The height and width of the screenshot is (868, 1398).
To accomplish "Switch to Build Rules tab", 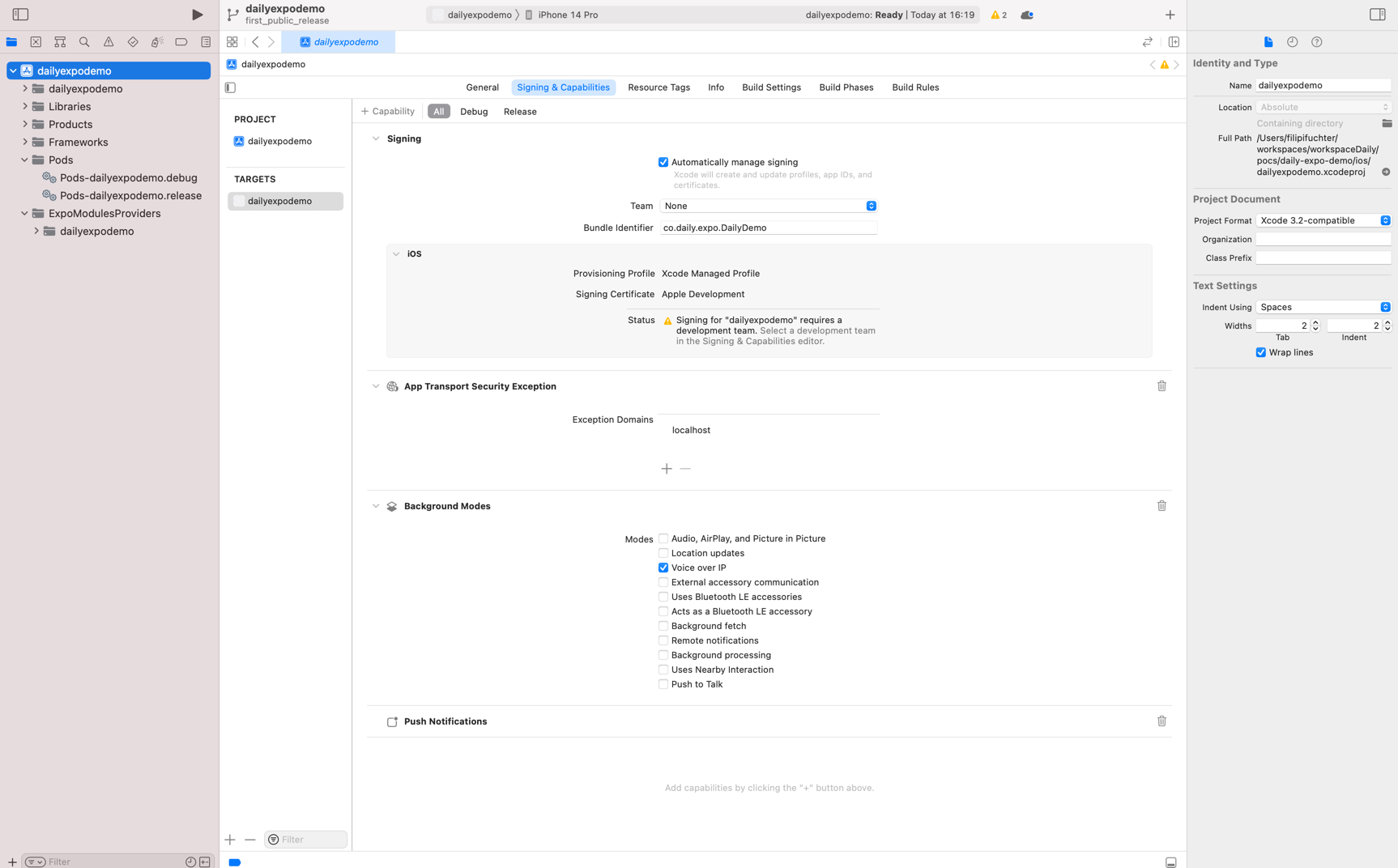I will coord(915,87).
